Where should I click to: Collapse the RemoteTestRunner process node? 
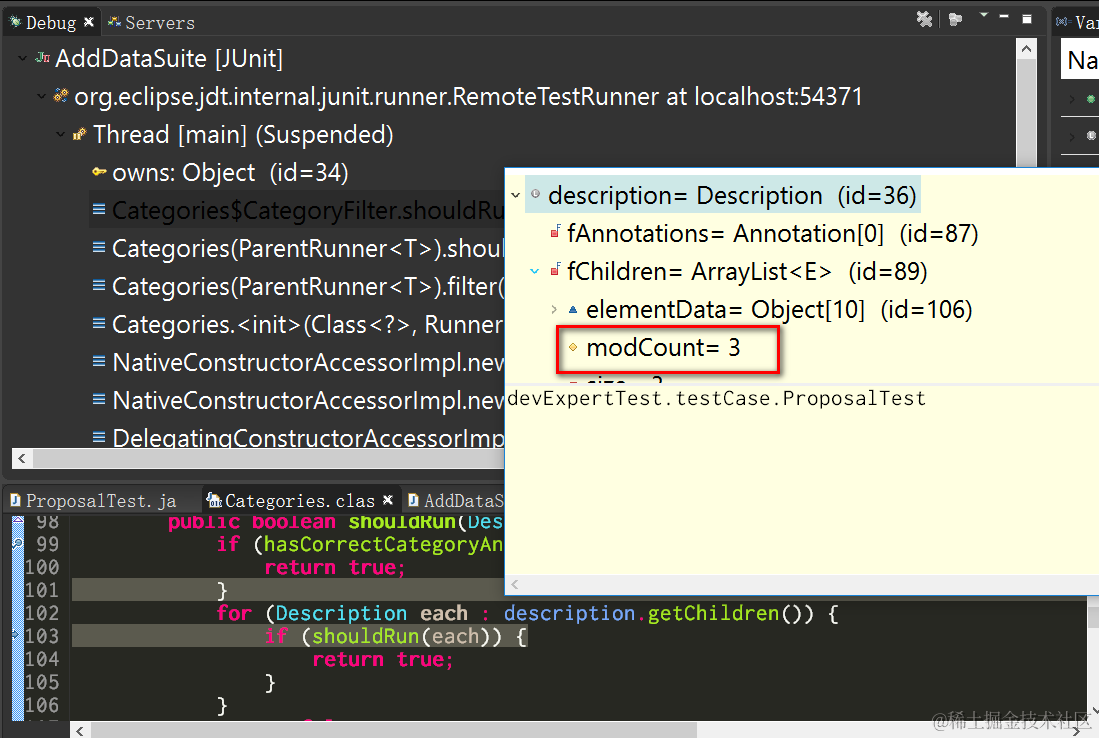(41, 96)
